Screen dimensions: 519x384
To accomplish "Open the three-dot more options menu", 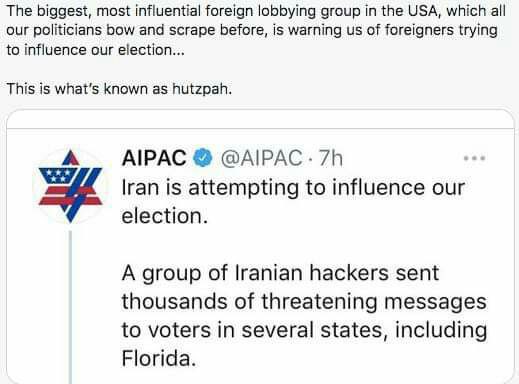I will (x=474, y=158).
